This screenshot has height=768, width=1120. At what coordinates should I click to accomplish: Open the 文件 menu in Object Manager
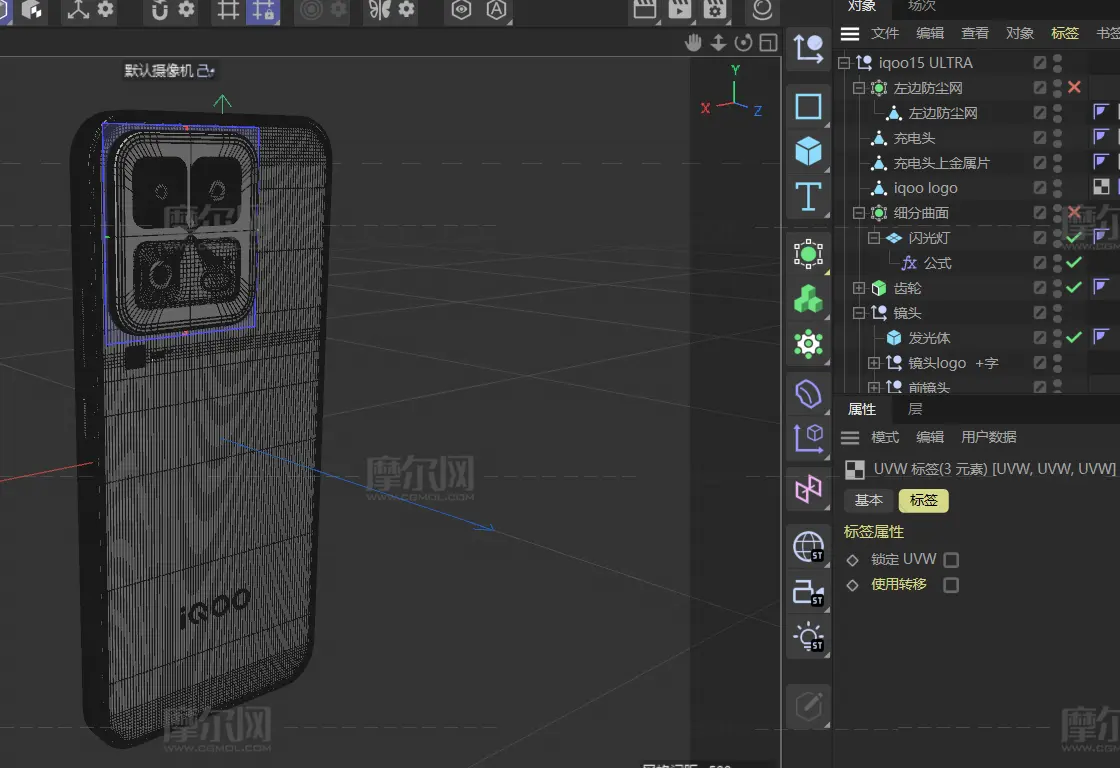point(885,33)
